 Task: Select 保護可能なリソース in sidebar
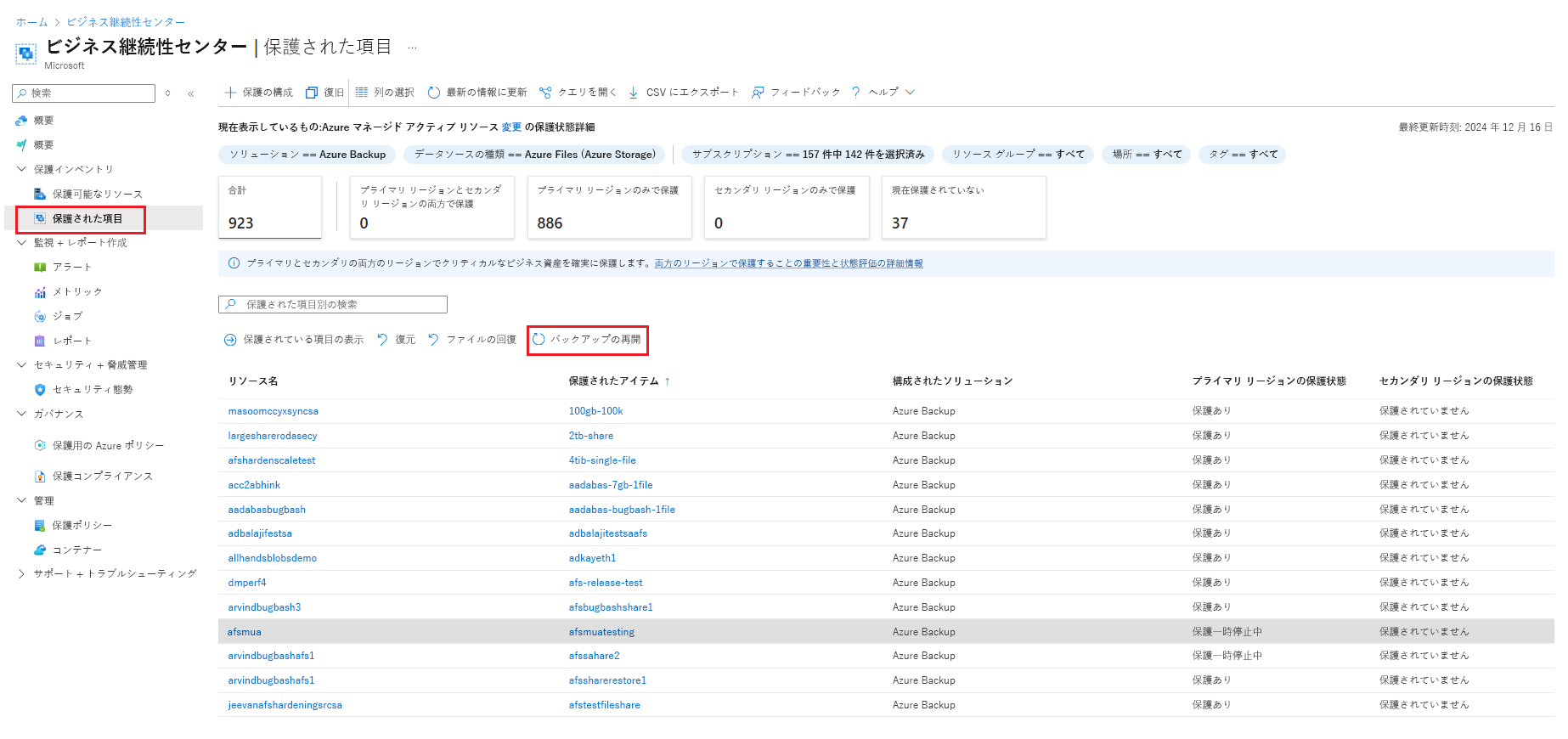coord(98,195)
